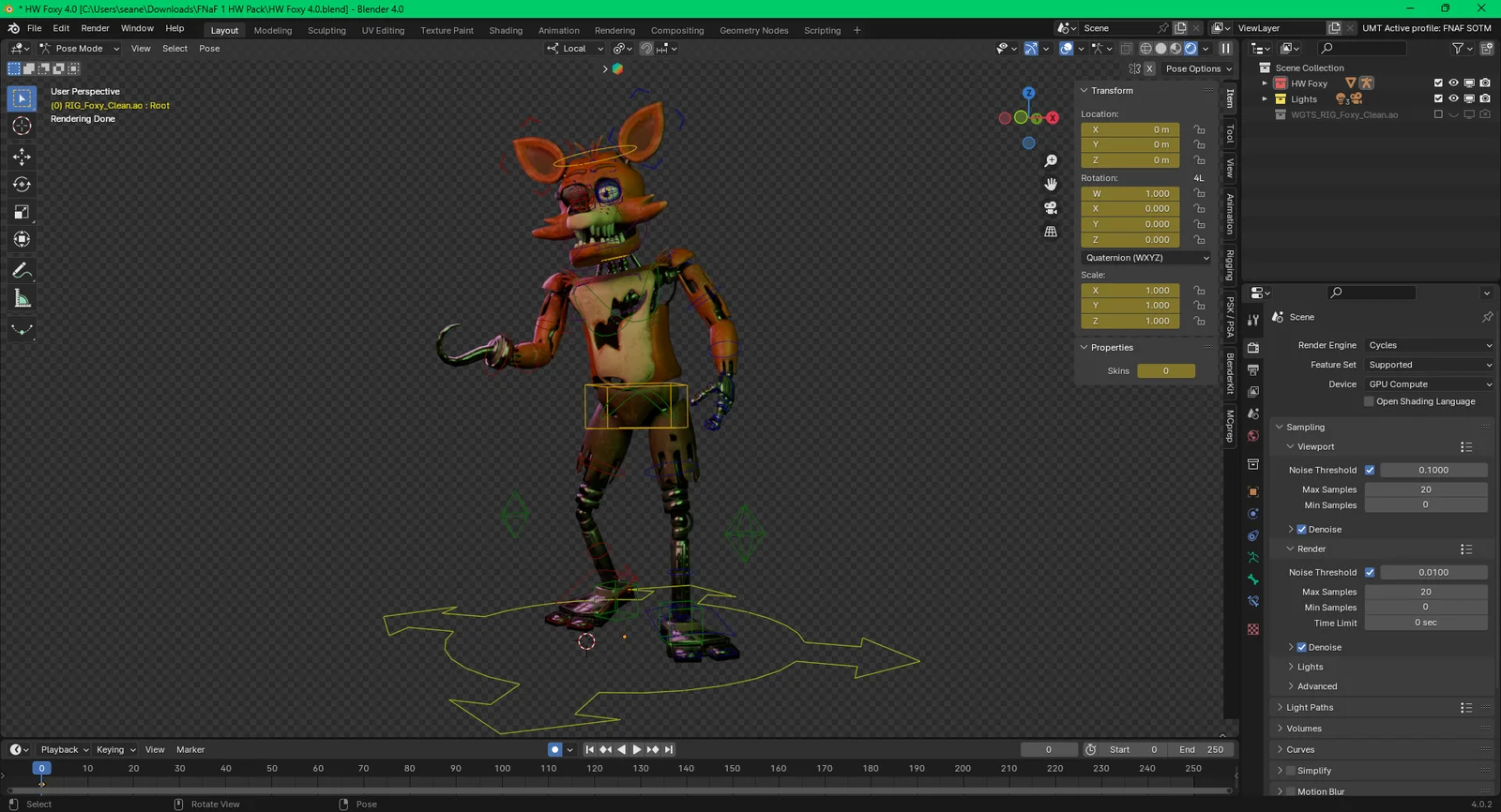This screenshot has height=812, width=1501.
Task: Switch to rendered viewport shading
Action: coord(1190,49)
